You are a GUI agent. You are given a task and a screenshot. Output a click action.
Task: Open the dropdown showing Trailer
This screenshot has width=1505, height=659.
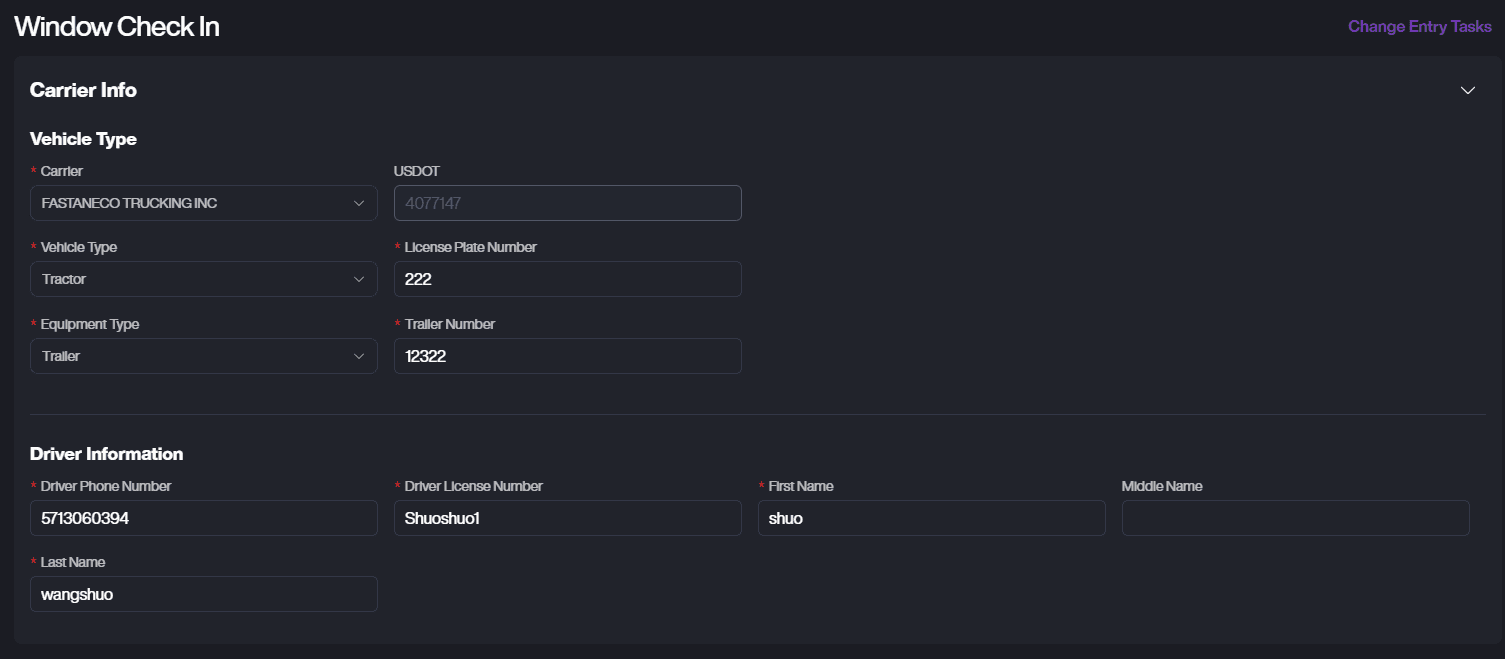tap(190, 356)
